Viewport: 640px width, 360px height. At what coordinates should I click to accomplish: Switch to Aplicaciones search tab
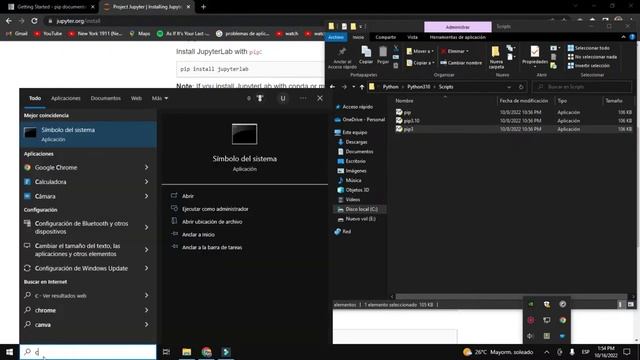[65, 98]
